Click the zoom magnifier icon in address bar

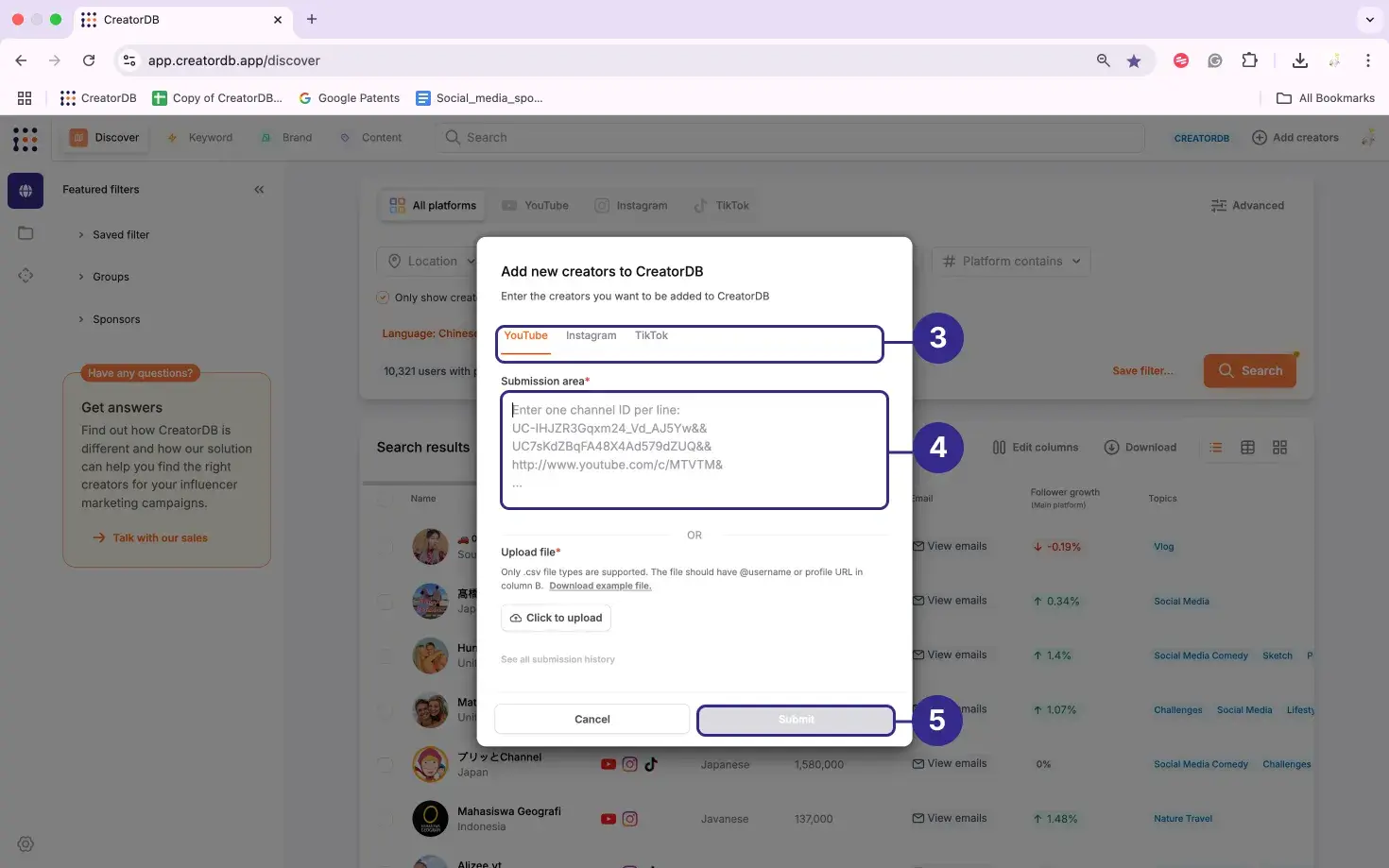tap(1103, 60)
